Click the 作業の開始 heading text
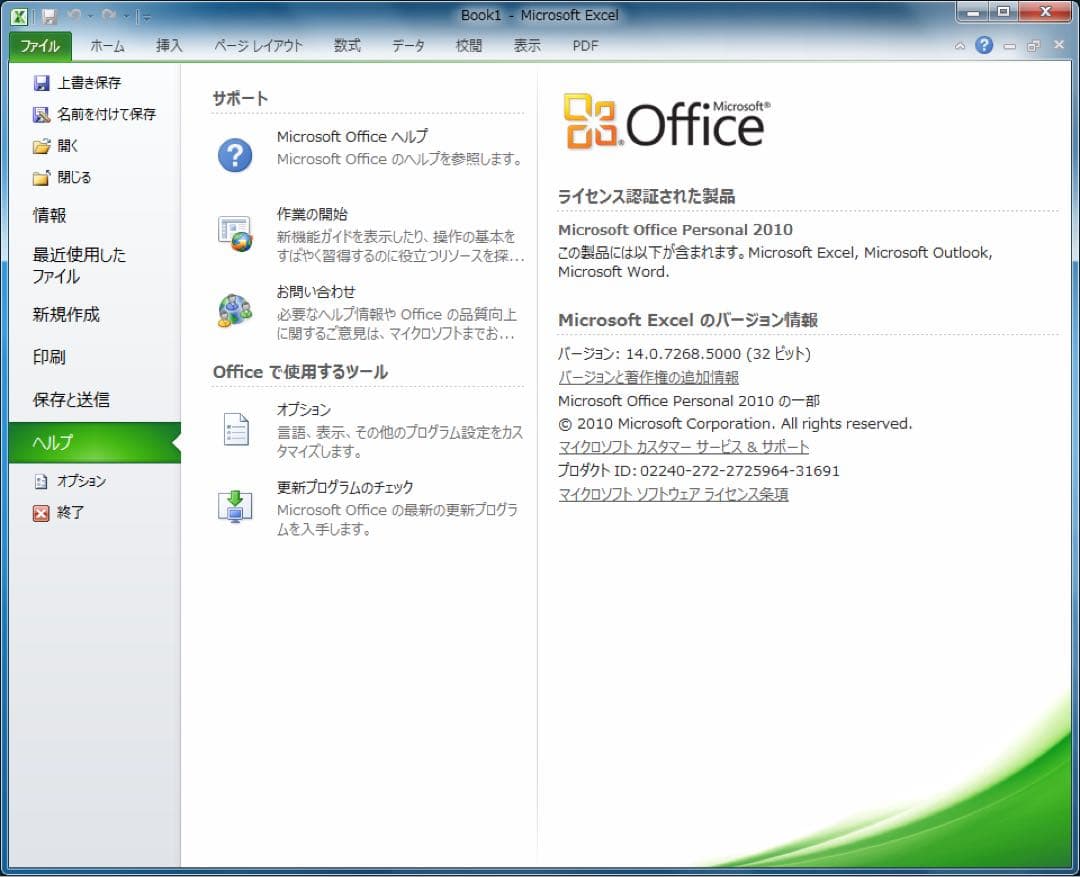This screenshot has width=1080, height=877. pyautogui.click(x=312, y=214)
